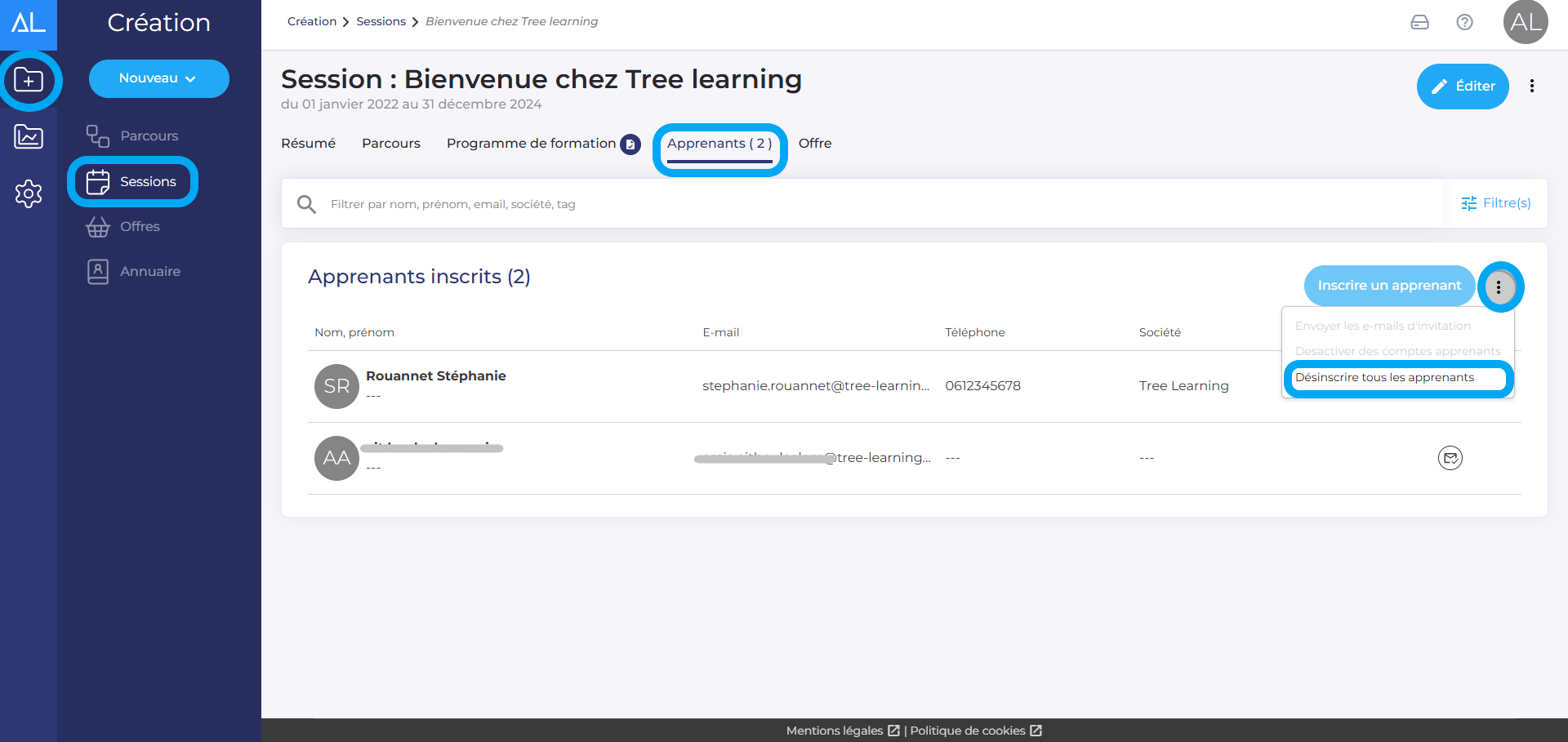This screenshot has width=1568, height=742.
Task: Click the invitation mail icon for AA learner
Action: point(1450,458)
